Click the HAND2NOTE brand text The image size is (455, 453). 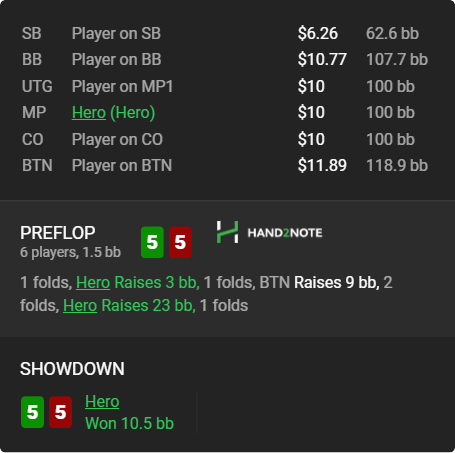285,233
